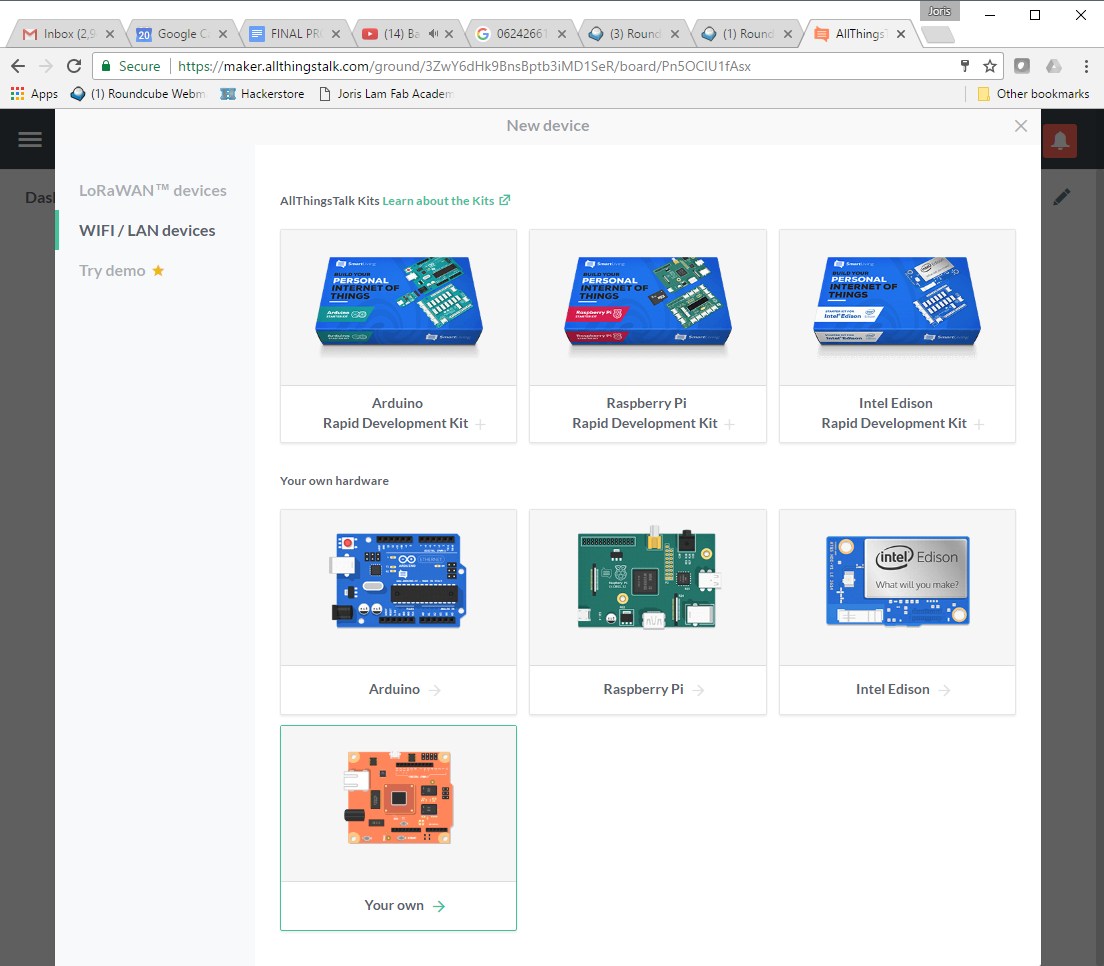1104x966 pixels.
Task: Click the Joris profile button
Action: [x=939, y=11]
